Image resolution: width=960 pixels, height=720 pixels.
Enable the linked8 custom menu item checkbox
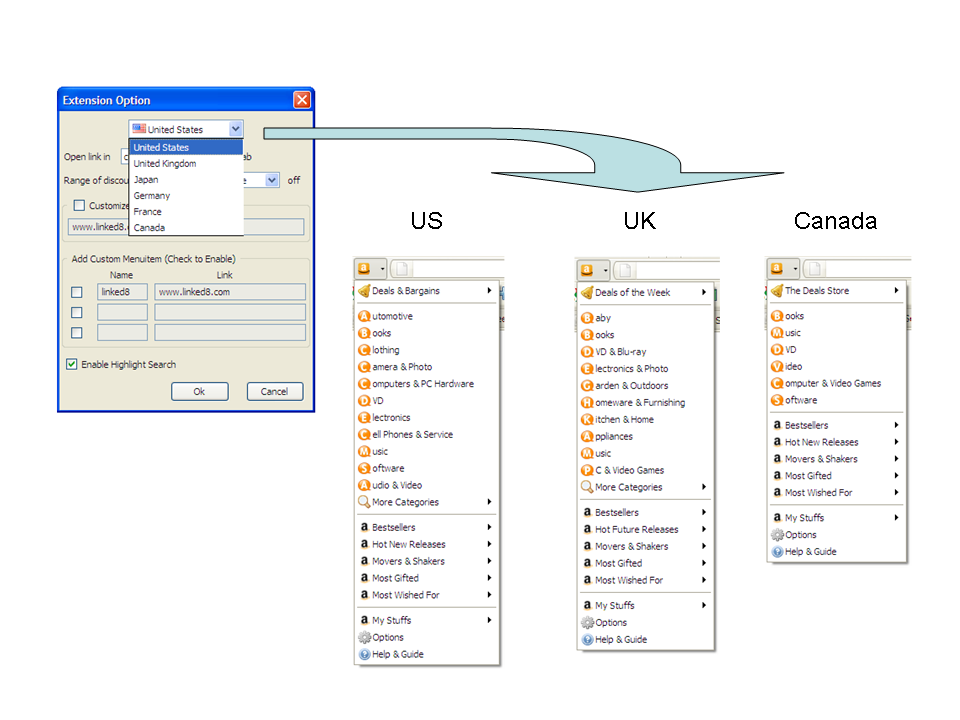pyautogui.click(x=77, y=292)
